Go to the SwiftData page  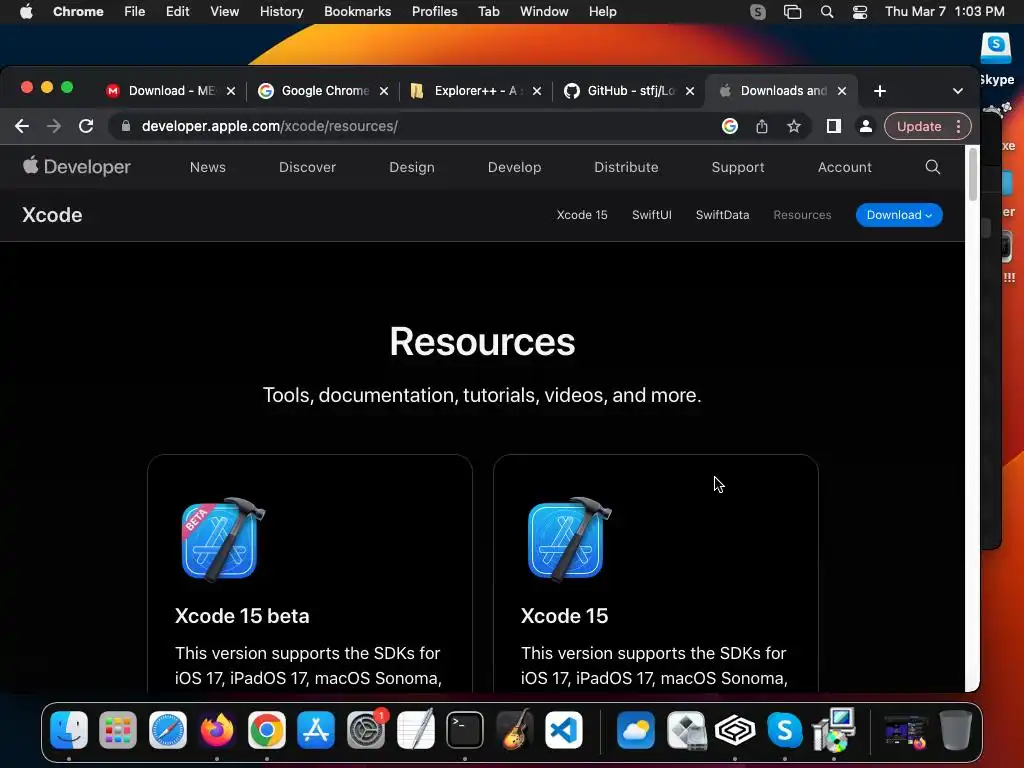(722, 215)
